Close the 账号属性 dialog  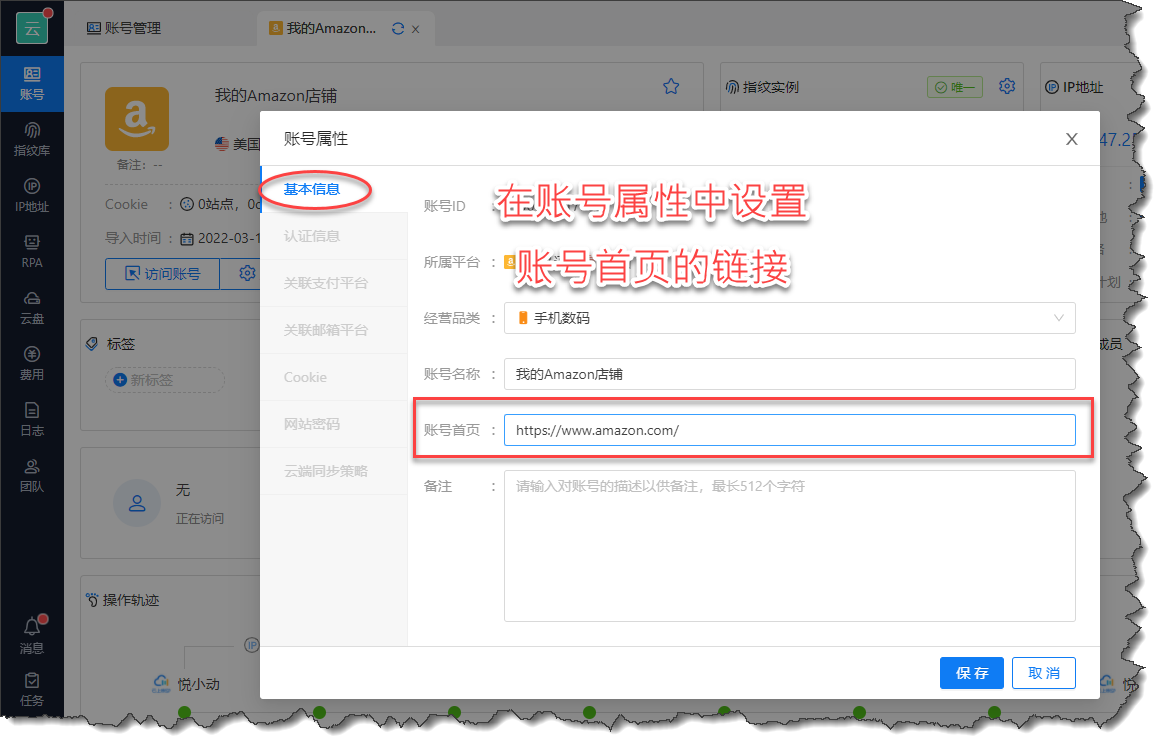[1072, 139]
